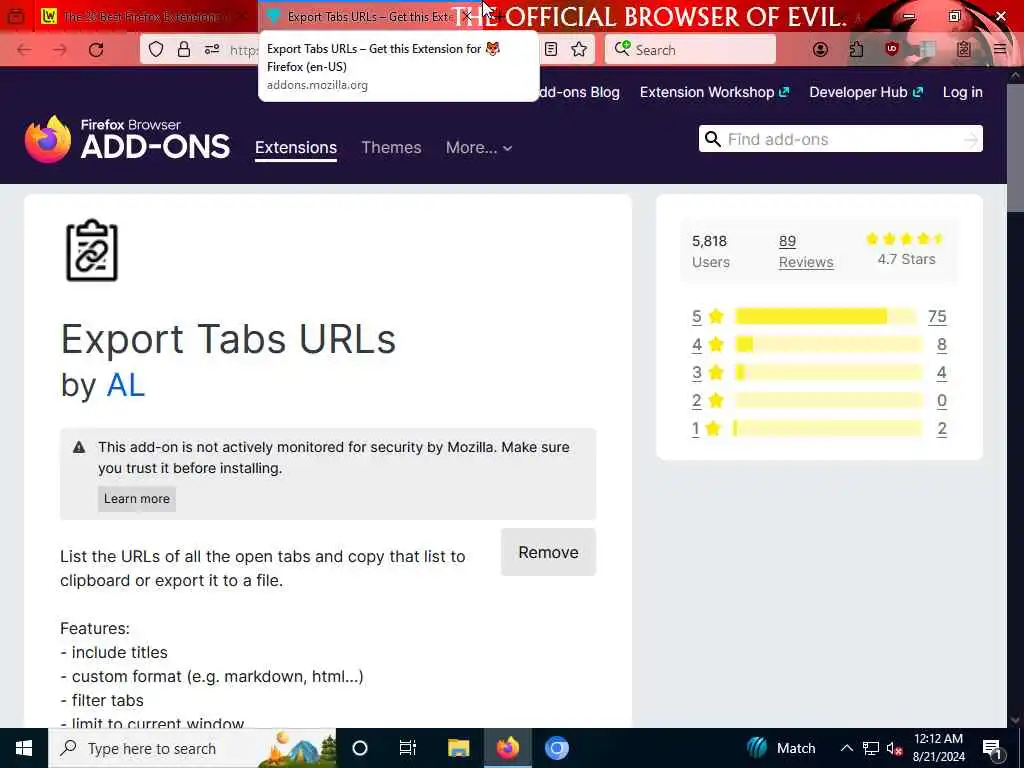1024x768 pixels.
Task: Click the Find add-ons search field
Action: click(x=842, y=139)
